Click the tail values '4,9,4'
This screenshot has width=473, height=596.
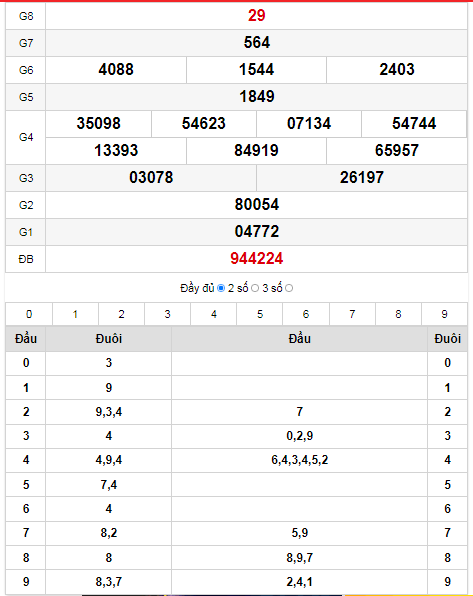point(109,460)
